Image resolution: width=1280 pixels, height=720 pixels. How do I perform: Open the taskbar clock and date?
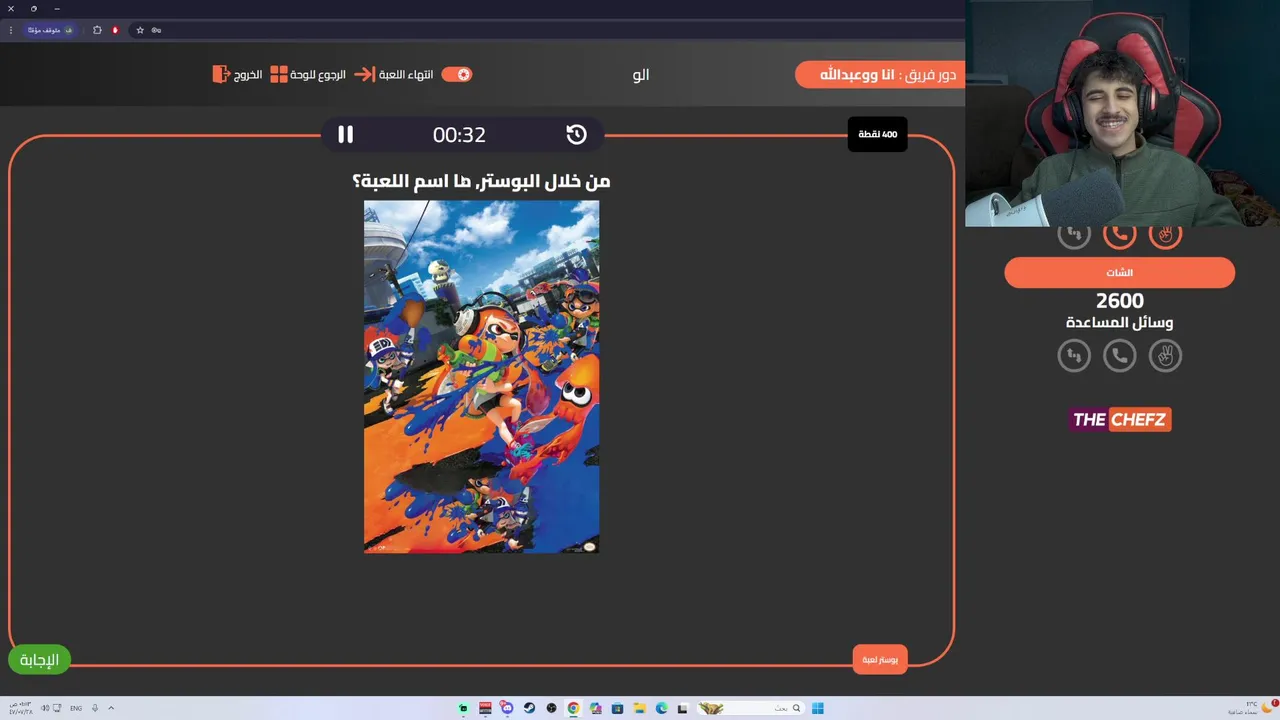(21, 708)
